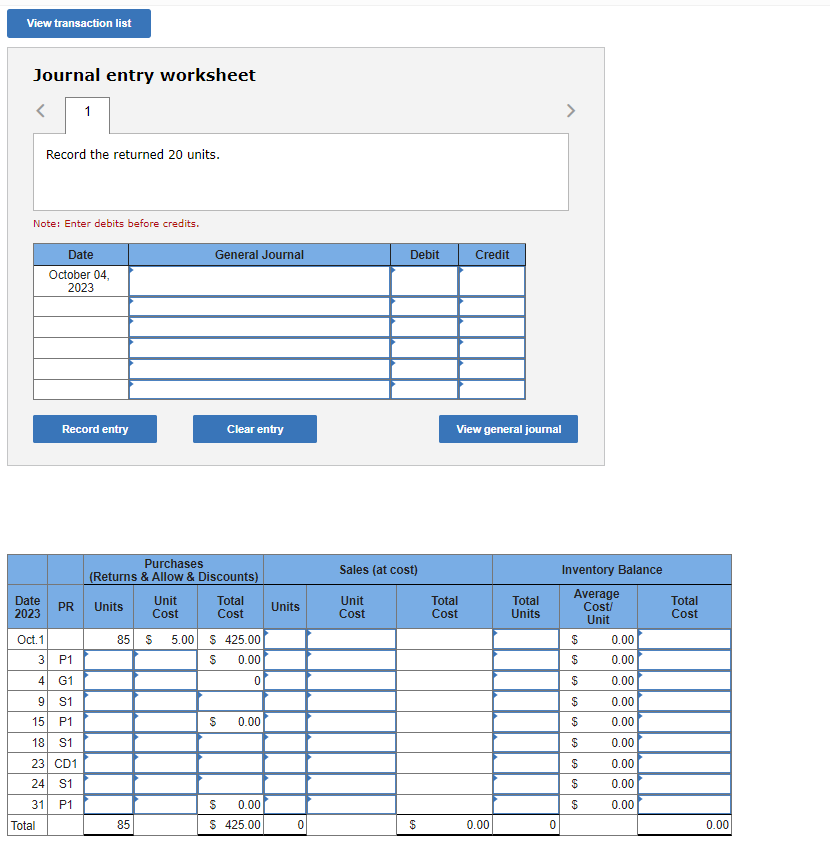Click the Record entry button
The height and width of the screenshot is (853, 830).
tap(94, 428)
